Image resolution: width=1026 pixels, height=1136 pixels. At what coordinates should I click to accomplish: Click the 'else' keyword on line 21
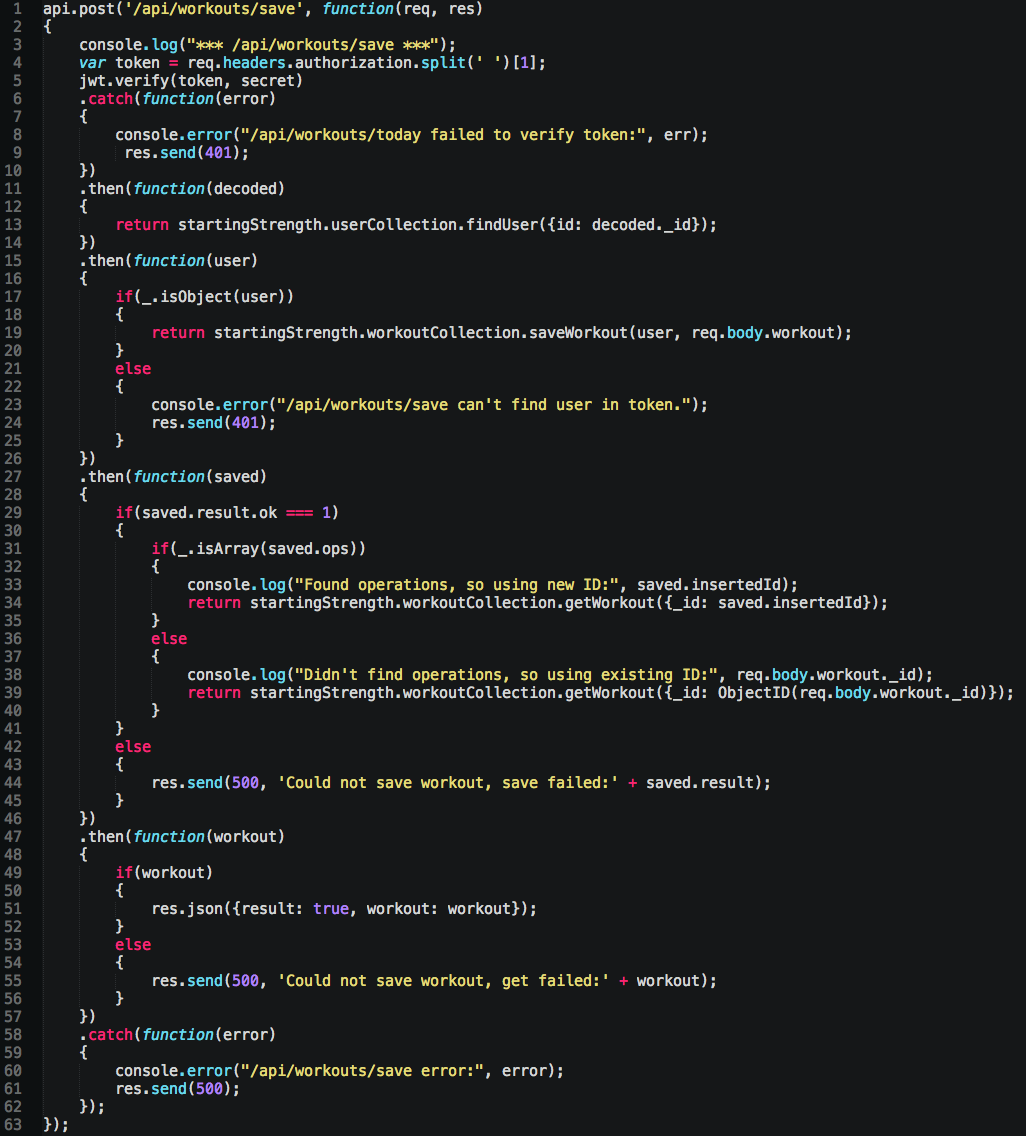[x=133, y=369]
